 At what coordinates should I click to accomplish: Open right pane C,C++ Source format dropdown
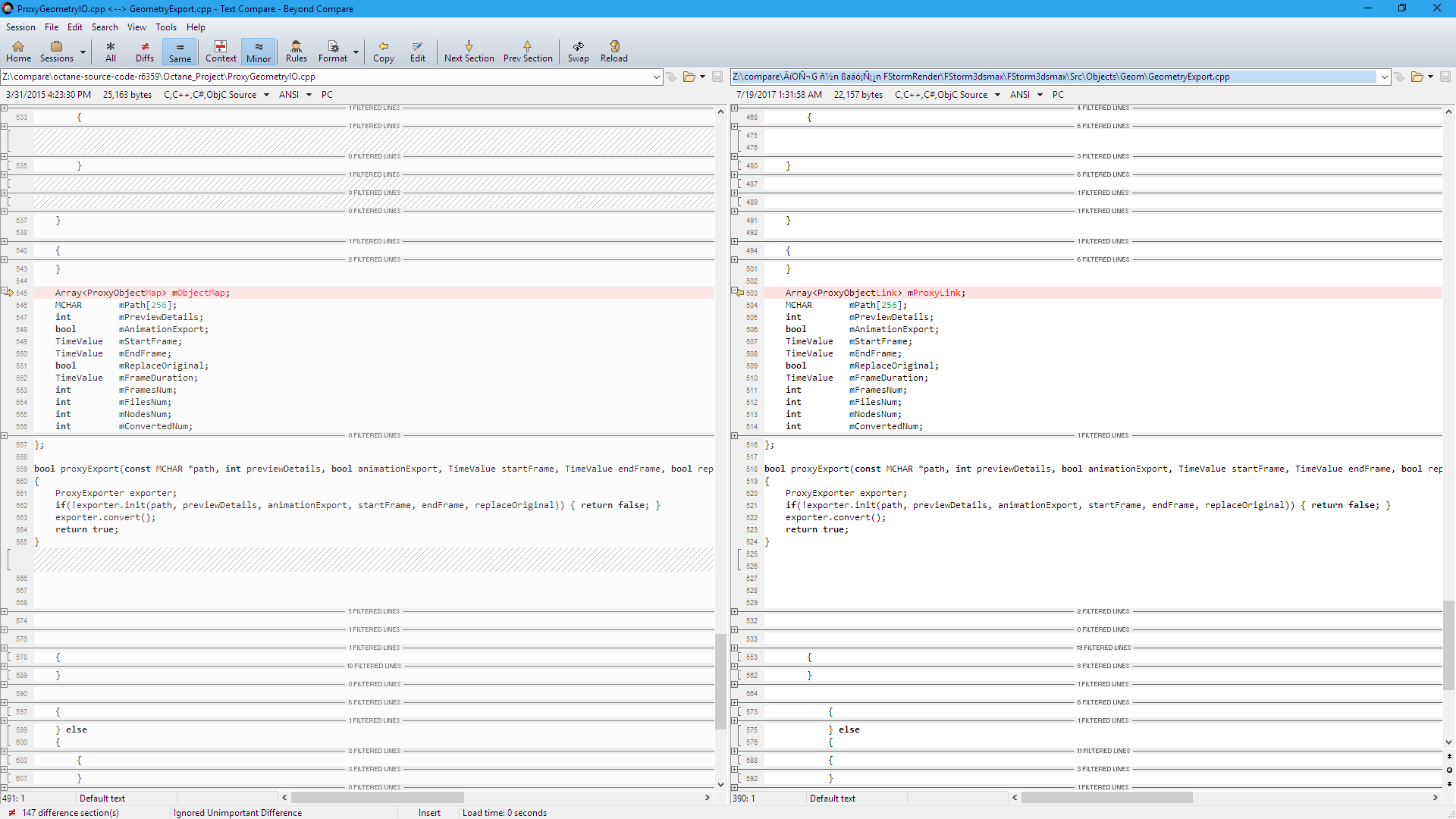[997, 95]
